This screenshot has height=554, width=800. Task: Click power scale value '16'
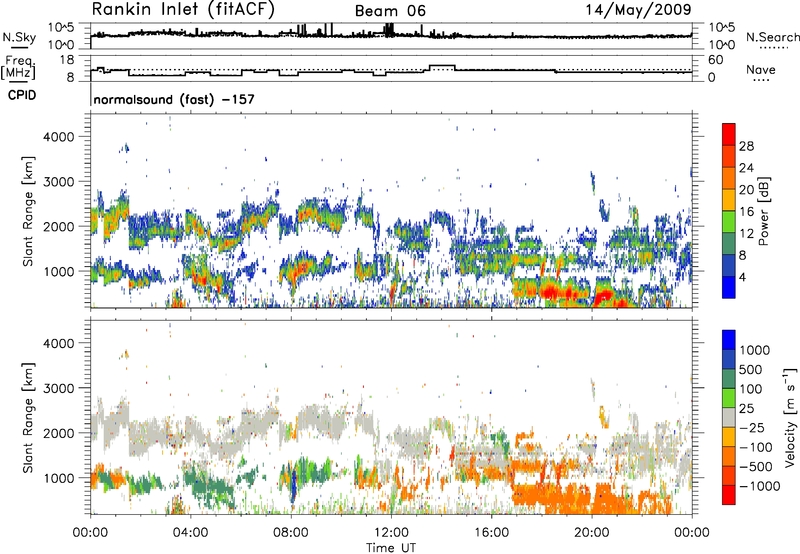(746, 212)
